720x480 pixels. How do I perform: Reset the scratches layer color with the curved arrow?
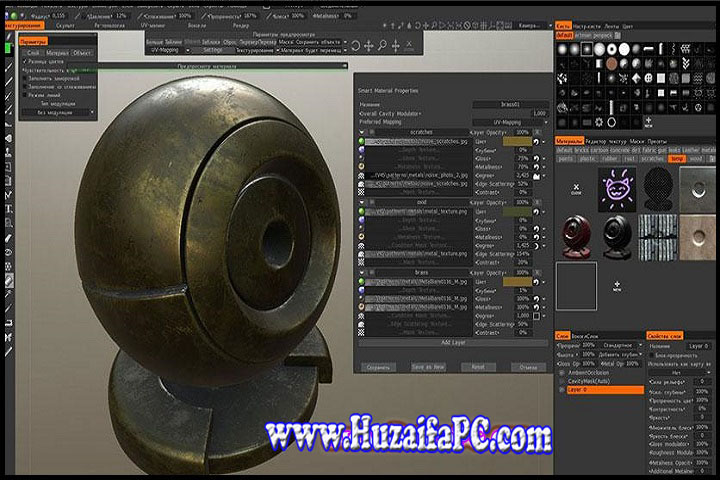[x=536, y=142]
